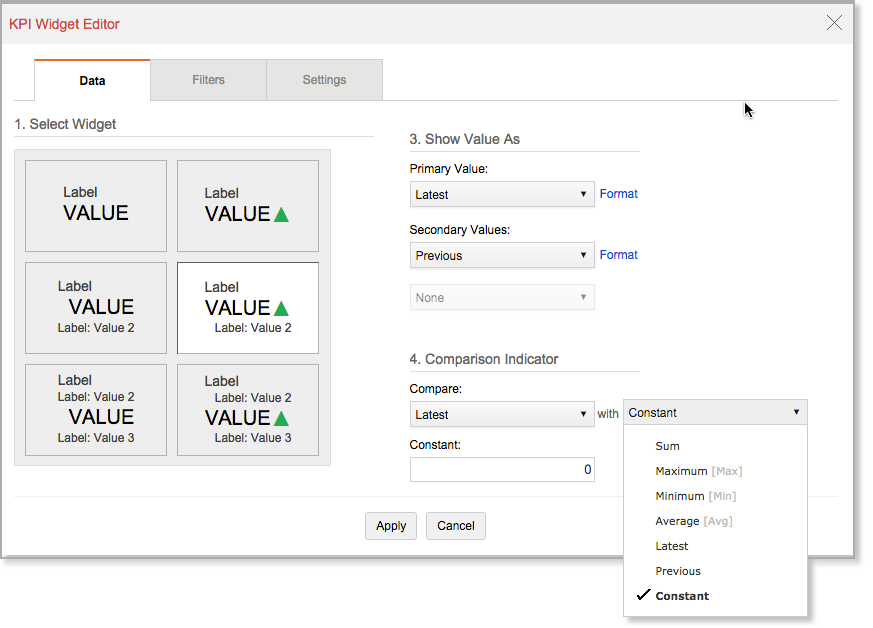873x628 pixels.
Task: Select Maximum [Max] in the comparison list
Action: pos(698,471)
